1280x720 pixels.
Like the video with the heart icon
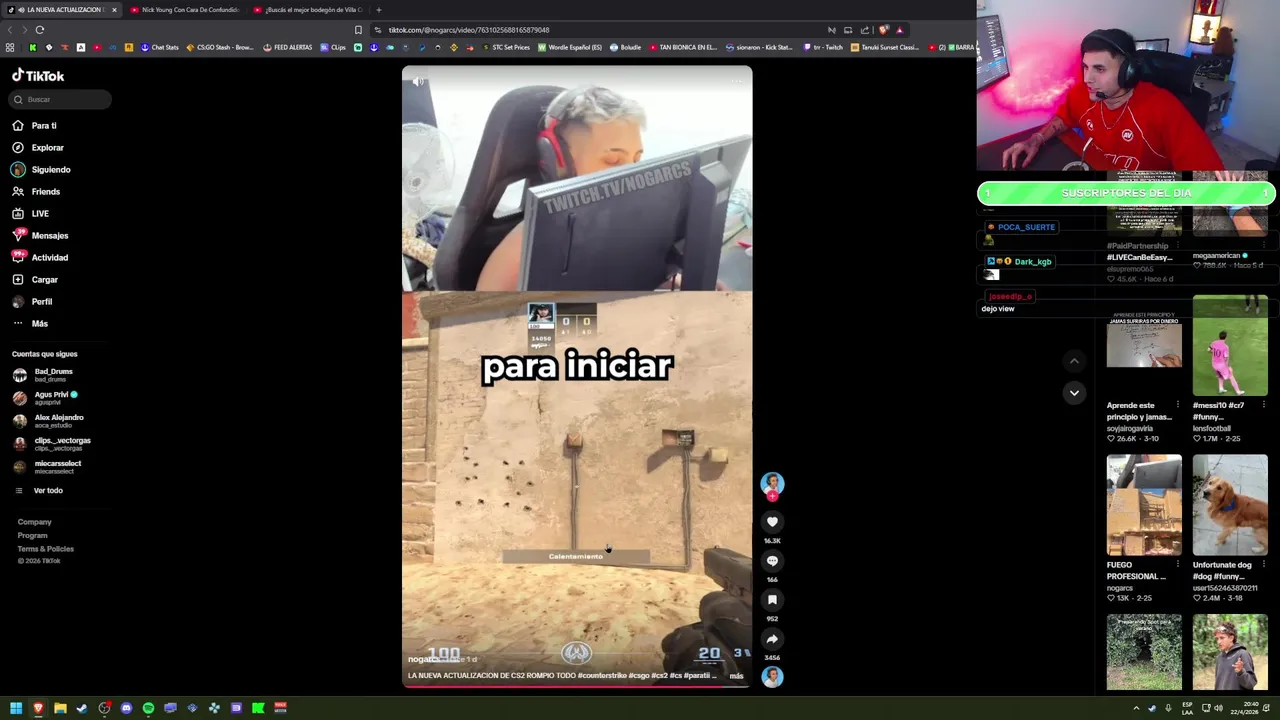pos(772,522)
